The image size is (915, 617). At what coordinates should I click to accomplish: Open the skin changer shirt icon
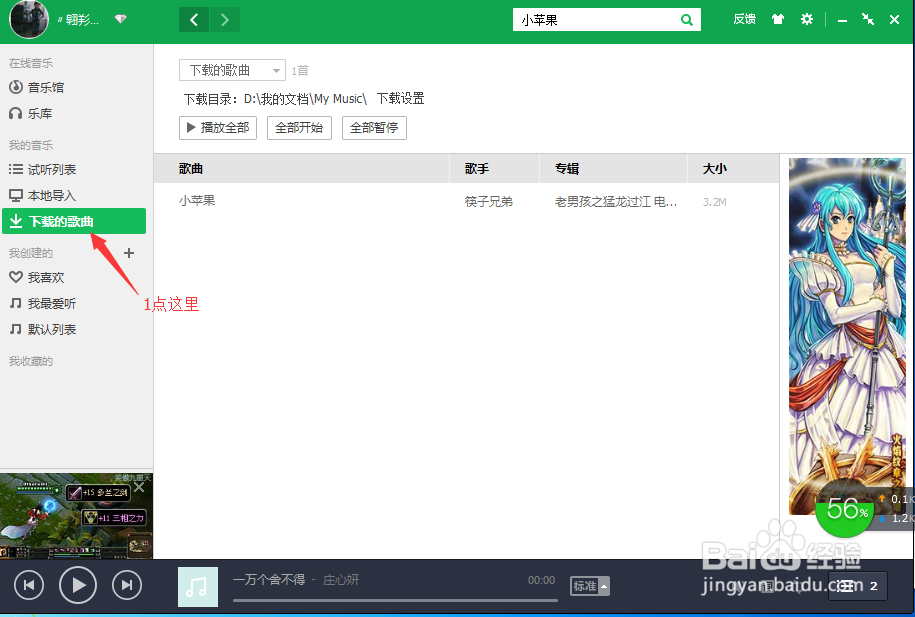click(x=777, y=18)
